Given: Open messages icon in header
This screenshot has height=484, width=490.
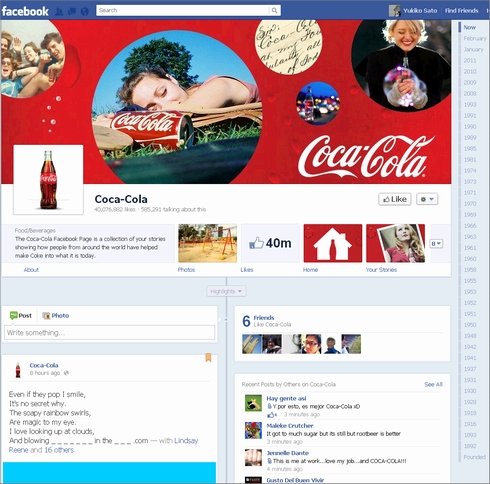Looking at the screenshot, I should point(72,12).
